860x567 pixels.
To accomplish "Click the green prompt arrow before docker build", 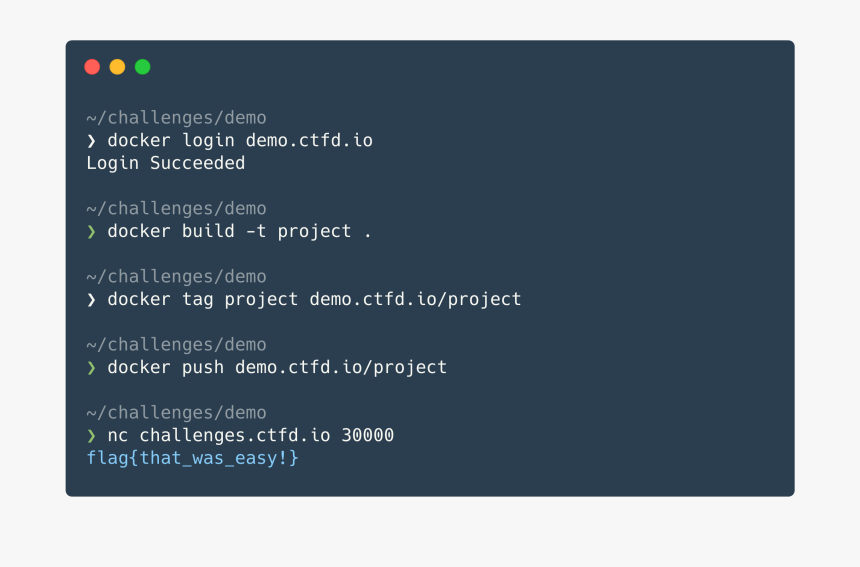I will coord(91,232).
